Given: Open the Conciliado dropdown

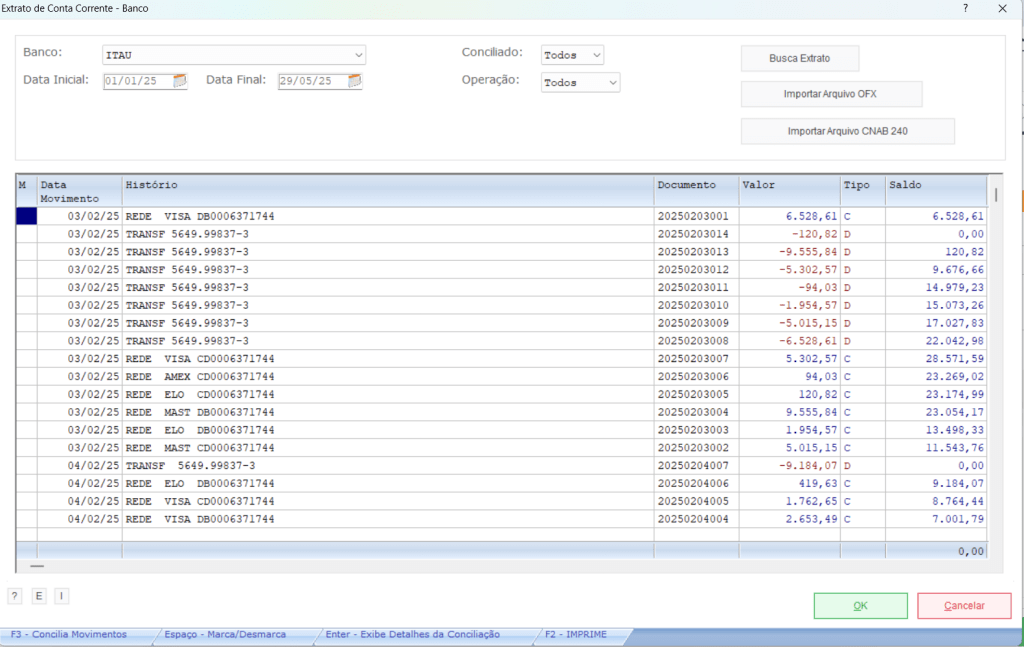Looking at the screenshot, I should [x=596, y=56].
